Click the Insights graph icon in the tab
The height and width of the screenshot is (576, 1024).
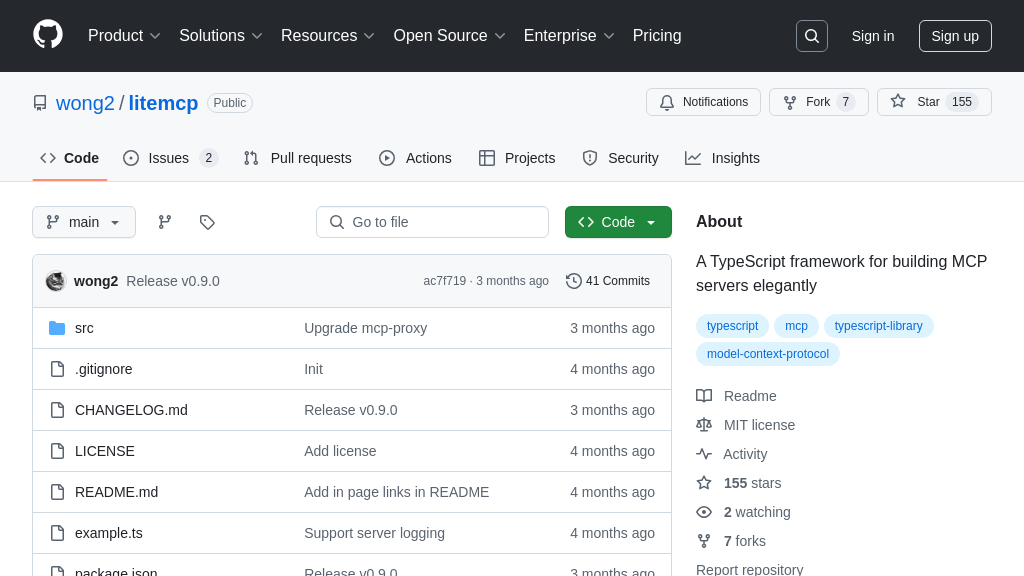(x=693, y=158)
